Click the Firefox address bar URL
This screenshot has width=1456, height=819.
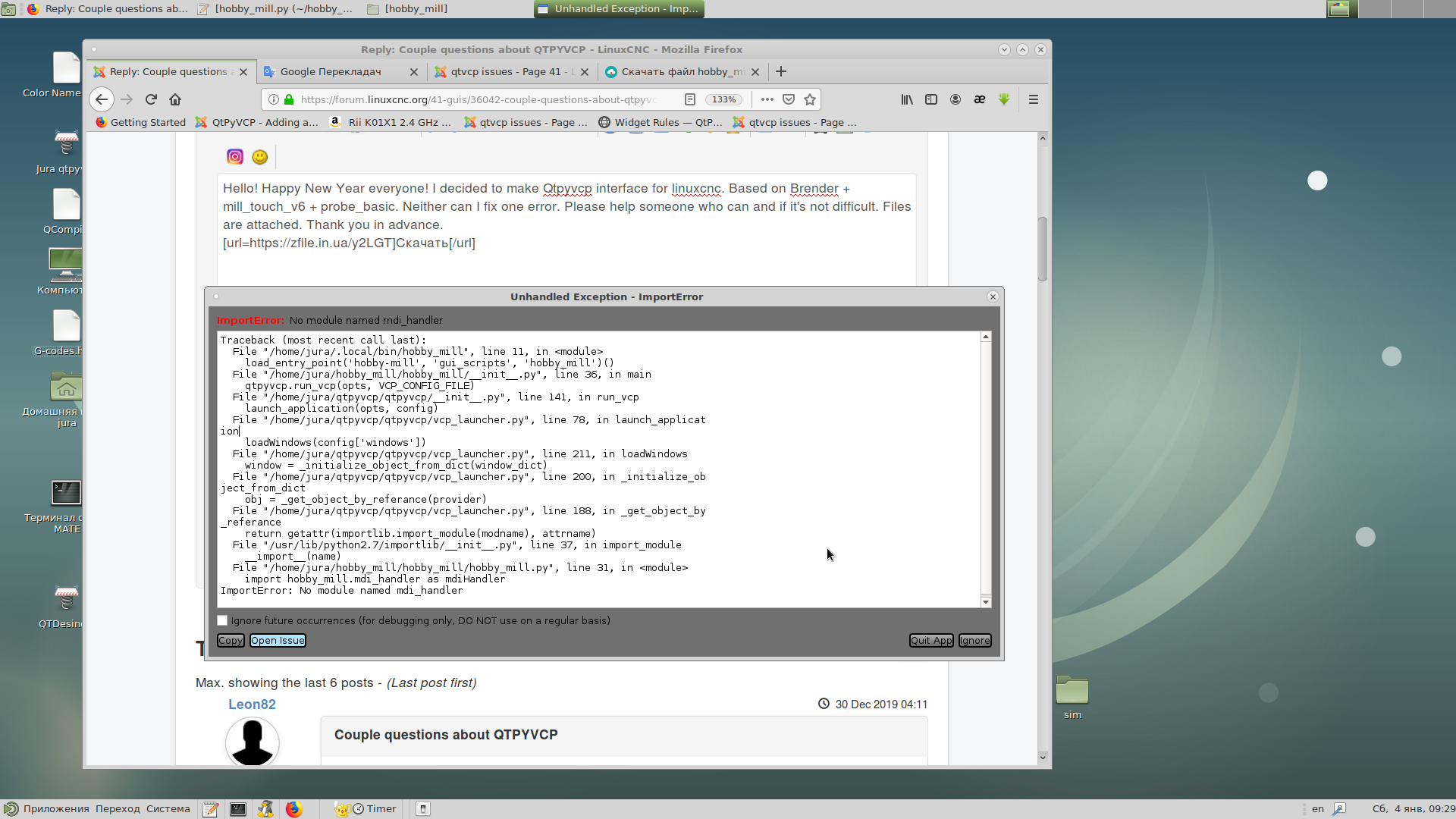478,99
